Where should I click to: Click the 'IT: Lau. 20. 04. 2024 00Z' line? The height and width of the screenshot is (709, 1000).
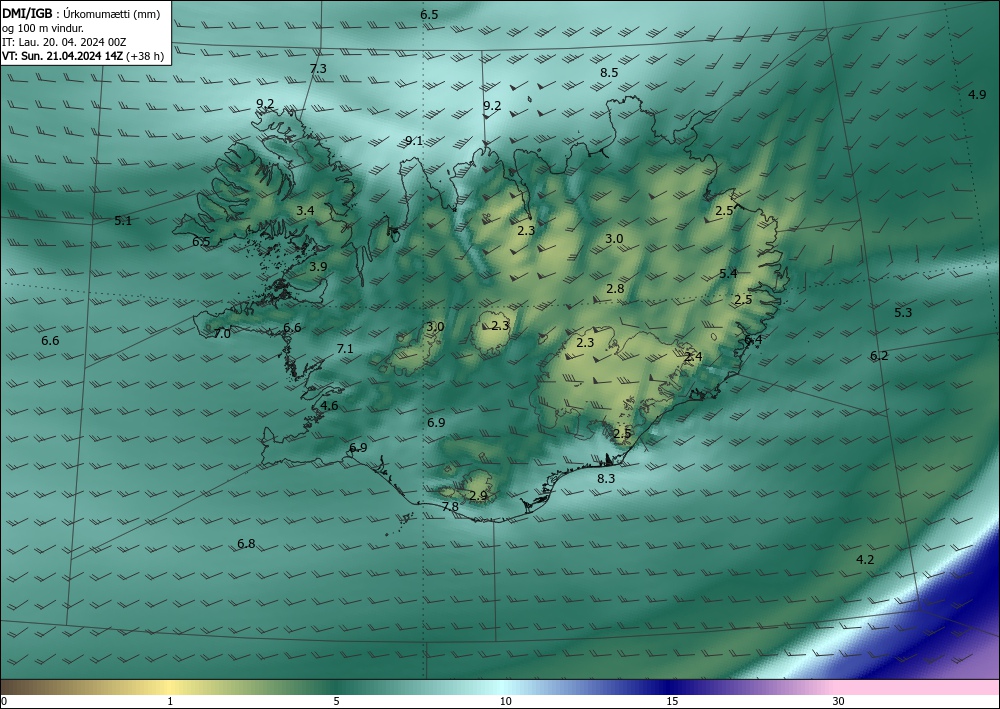[64, 42]
